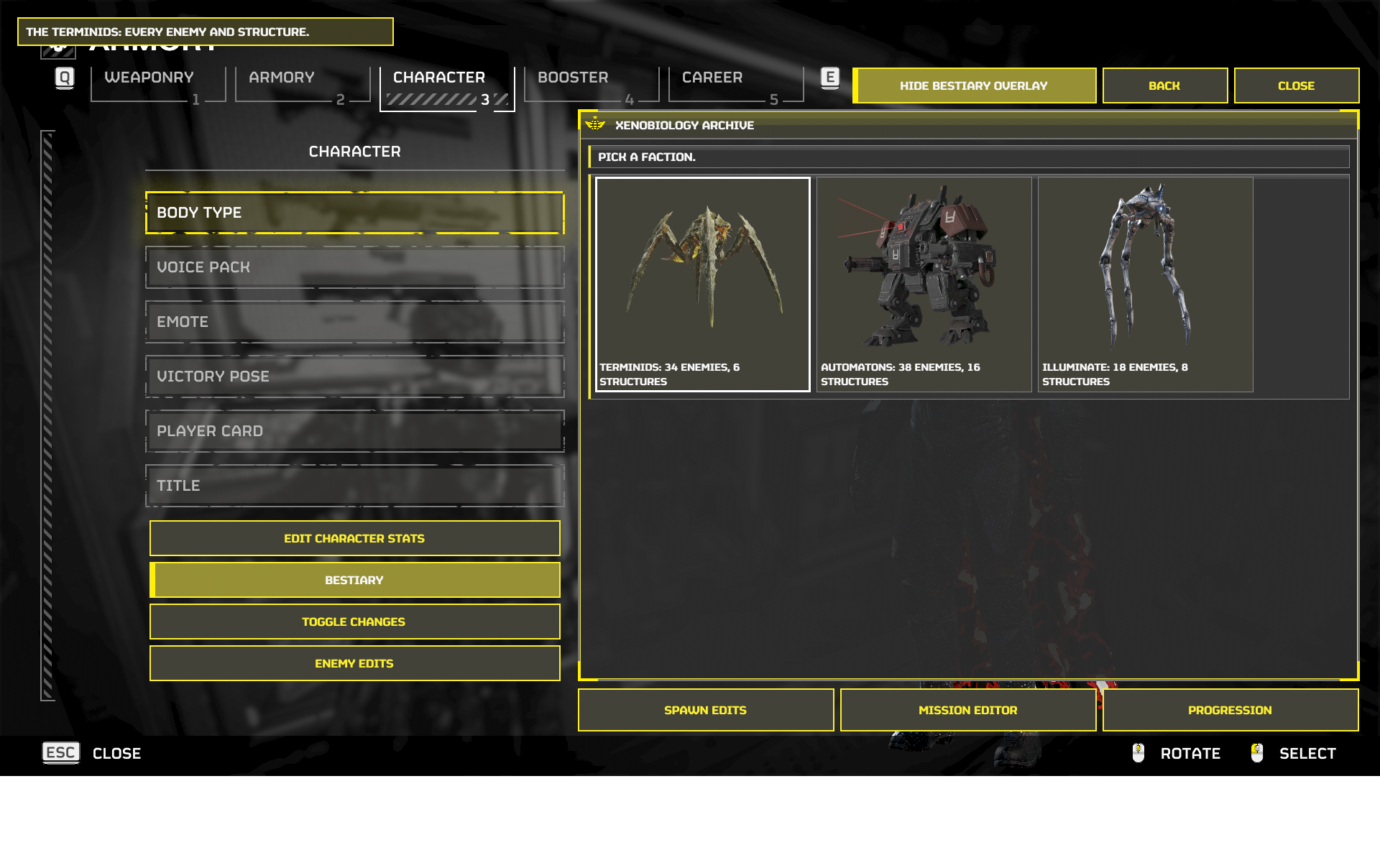This screenshot has width=1380, height=868.
Task: Click the XENOBIOLOGY ARCHIVE header text
Action: click(x=684, y=125)
